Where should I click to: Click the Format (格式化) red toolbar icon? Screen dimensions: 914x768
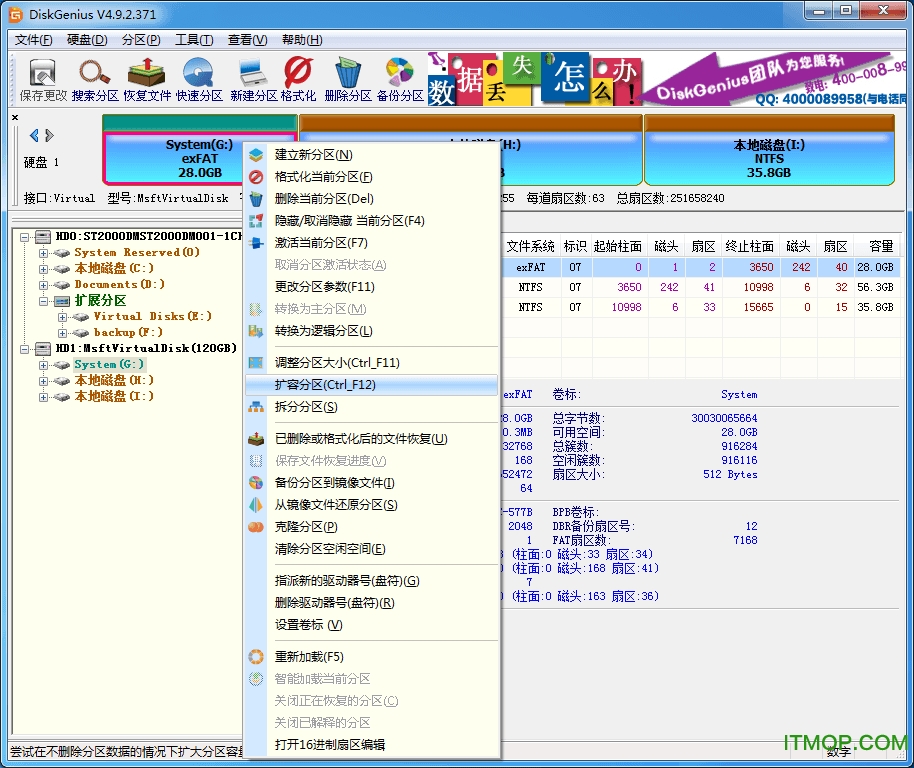click(298, 73)
